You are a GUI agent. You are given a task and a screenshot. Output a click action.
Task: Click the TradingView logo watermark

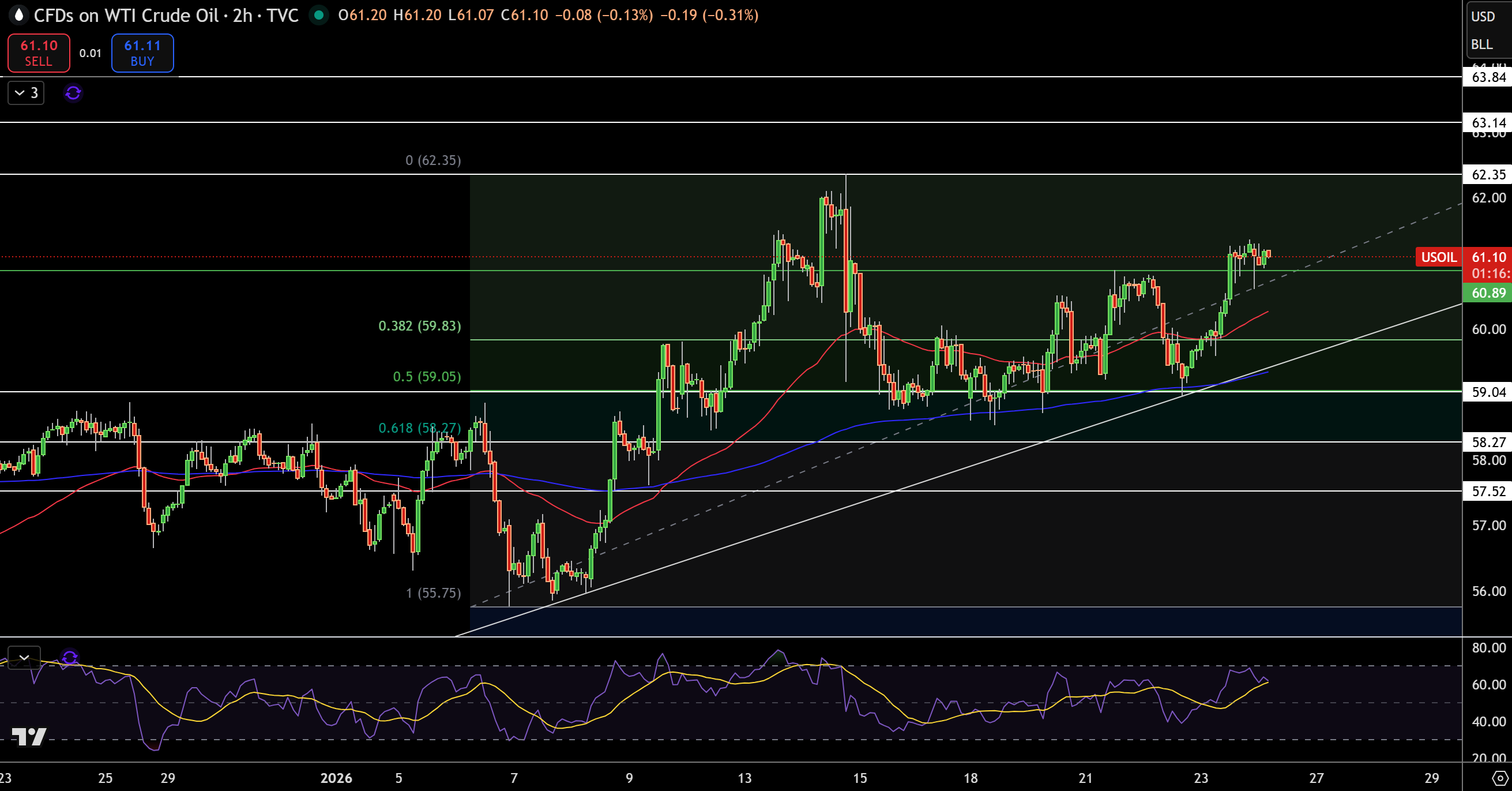coord(29,736)
